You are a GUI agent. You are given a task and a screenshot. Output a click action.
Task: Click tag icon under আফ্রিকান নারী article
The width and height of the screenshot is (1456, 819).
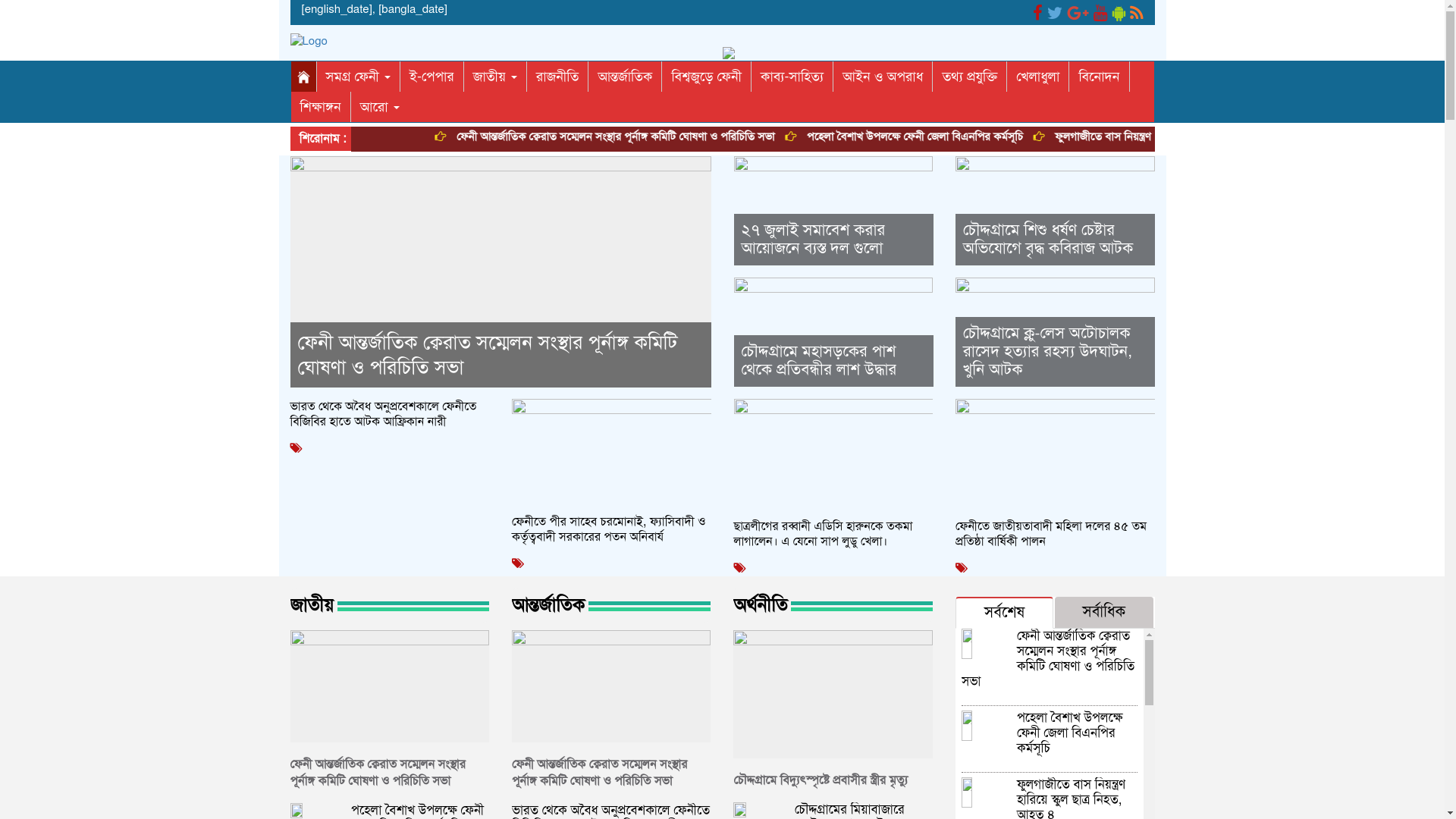296,448
